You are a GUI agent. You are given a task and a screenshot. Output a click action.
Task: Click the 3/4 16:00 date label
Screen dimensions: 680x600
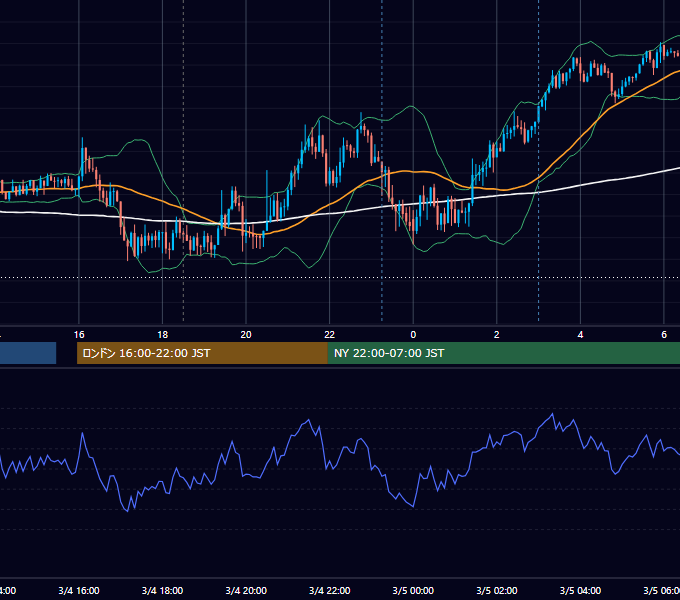79,591
